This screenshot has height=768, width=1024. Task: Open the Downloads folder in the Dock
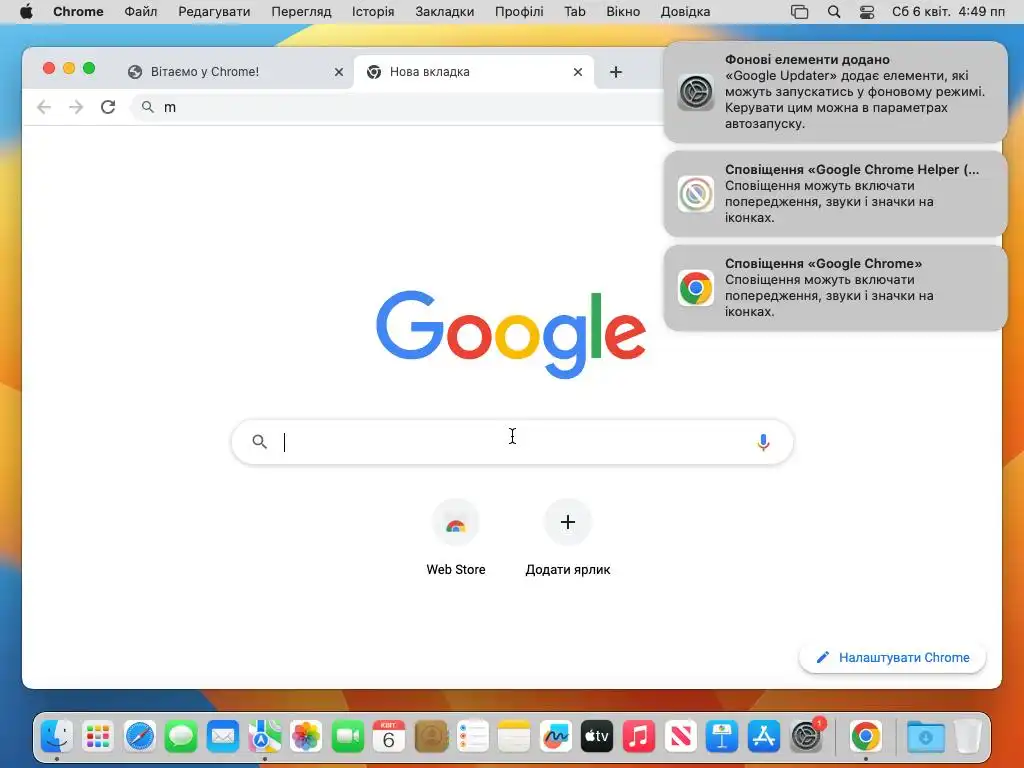pos(925,737)
